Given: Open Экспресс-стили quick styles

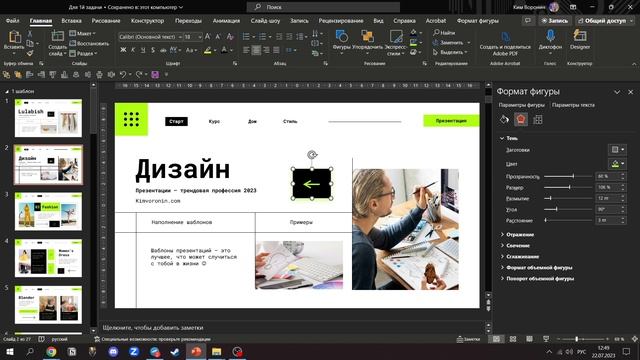Looking at the screenshot, I should click(x=395, y=42).
